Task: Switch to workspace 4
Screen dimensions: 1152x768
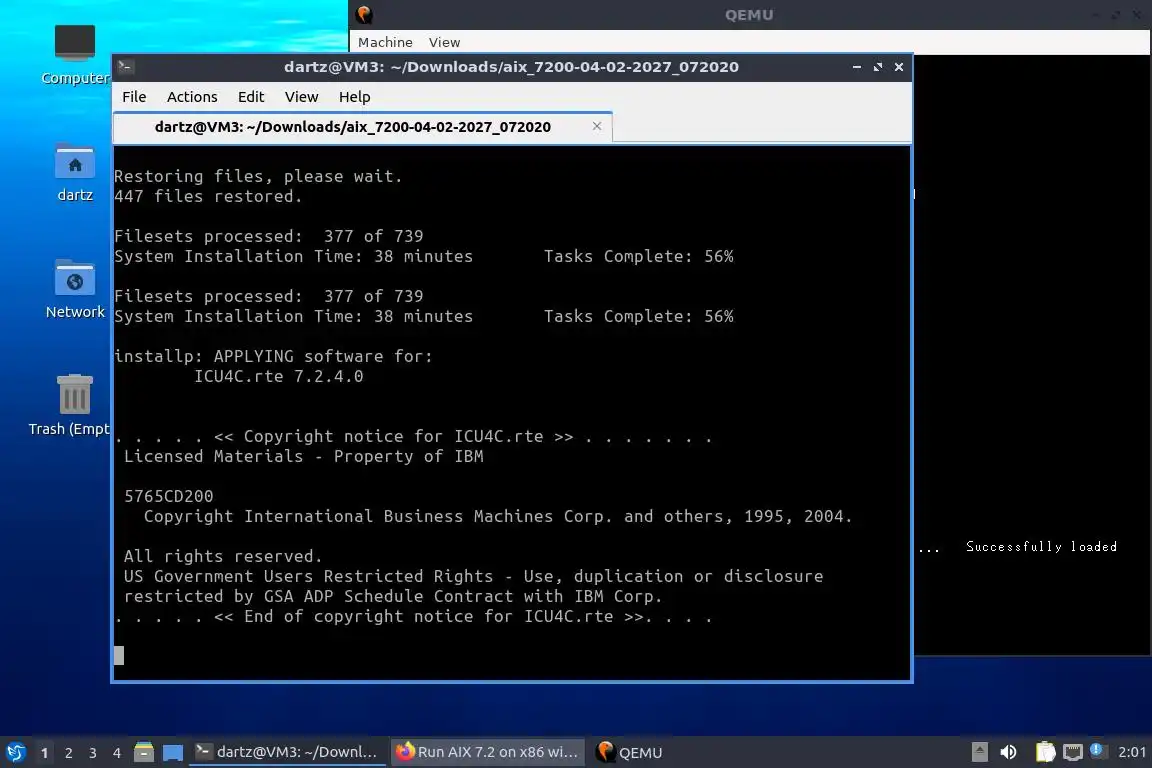Action: click(x=117, y=753)
